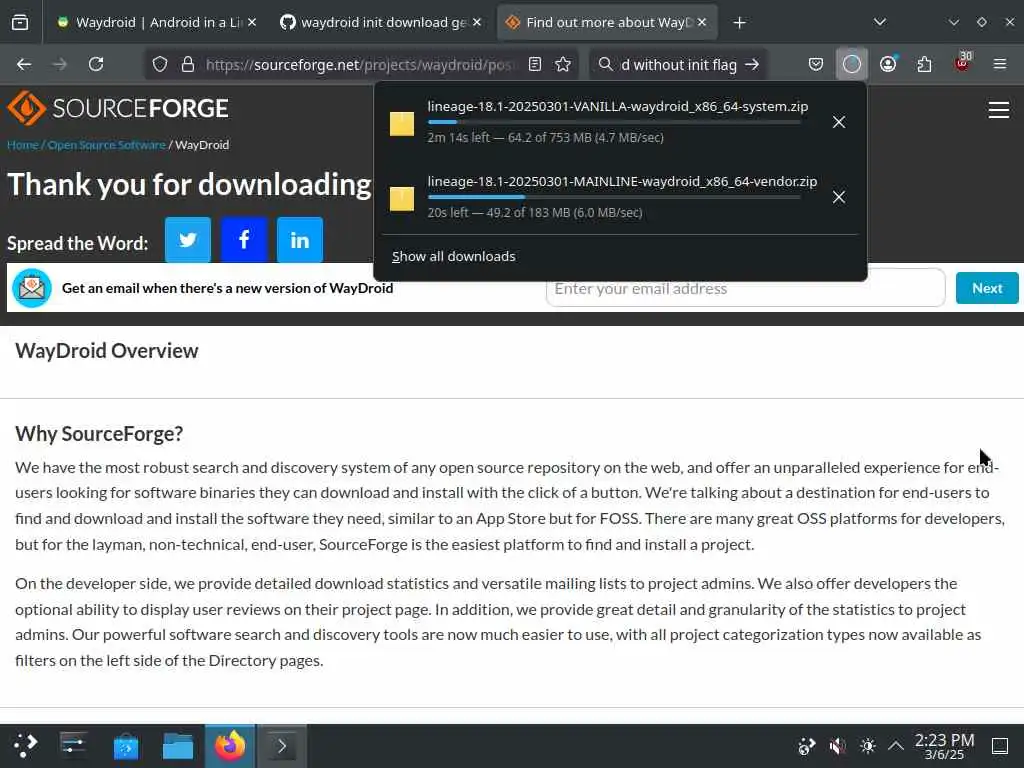Open the Firefox application hamburger menu
The image size is (1024, 768).
point(1000,64)
